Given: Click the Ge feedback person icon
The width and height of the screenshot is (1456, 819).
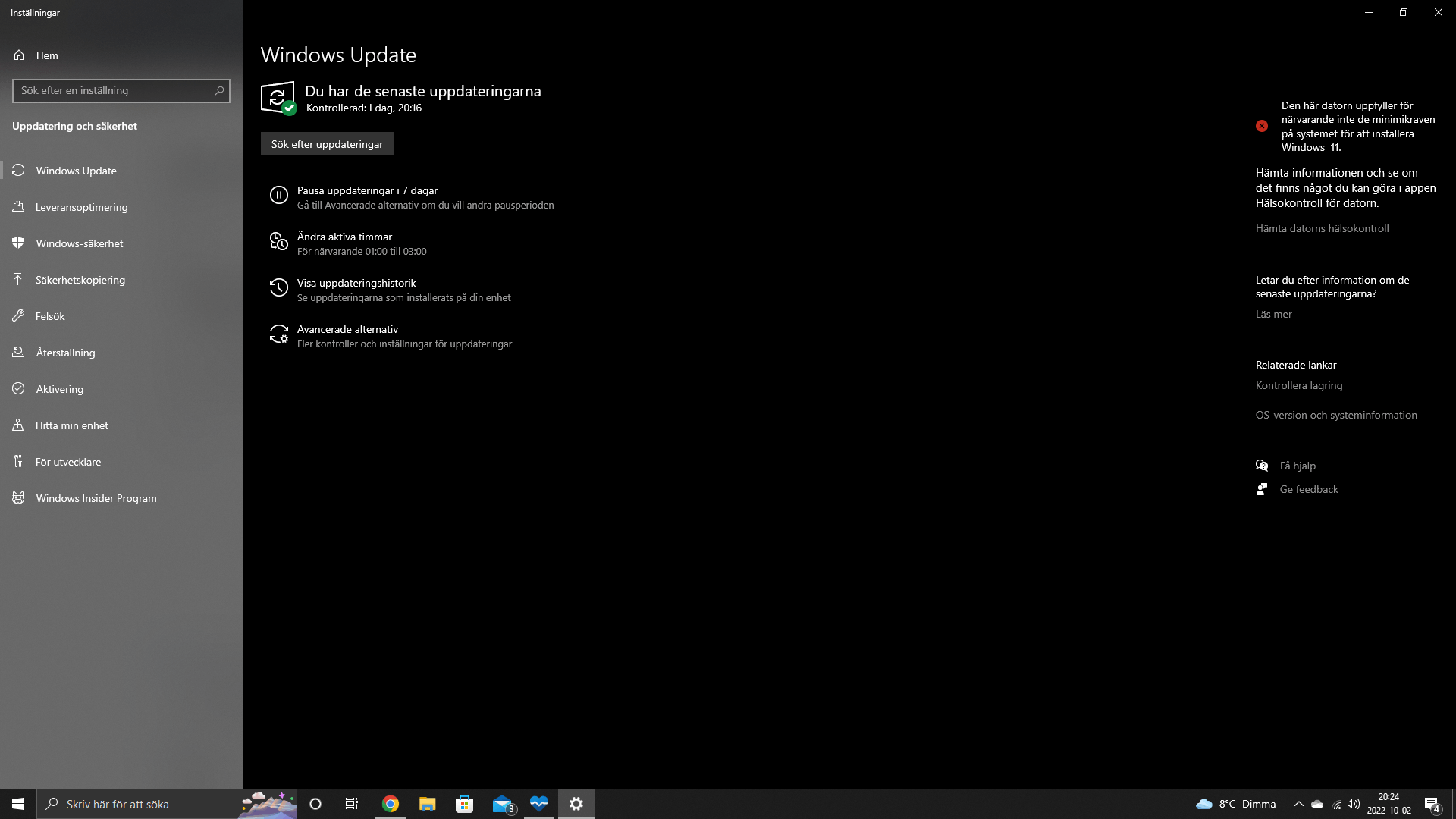Looking at the screenshot, I should coord(1262,489).
